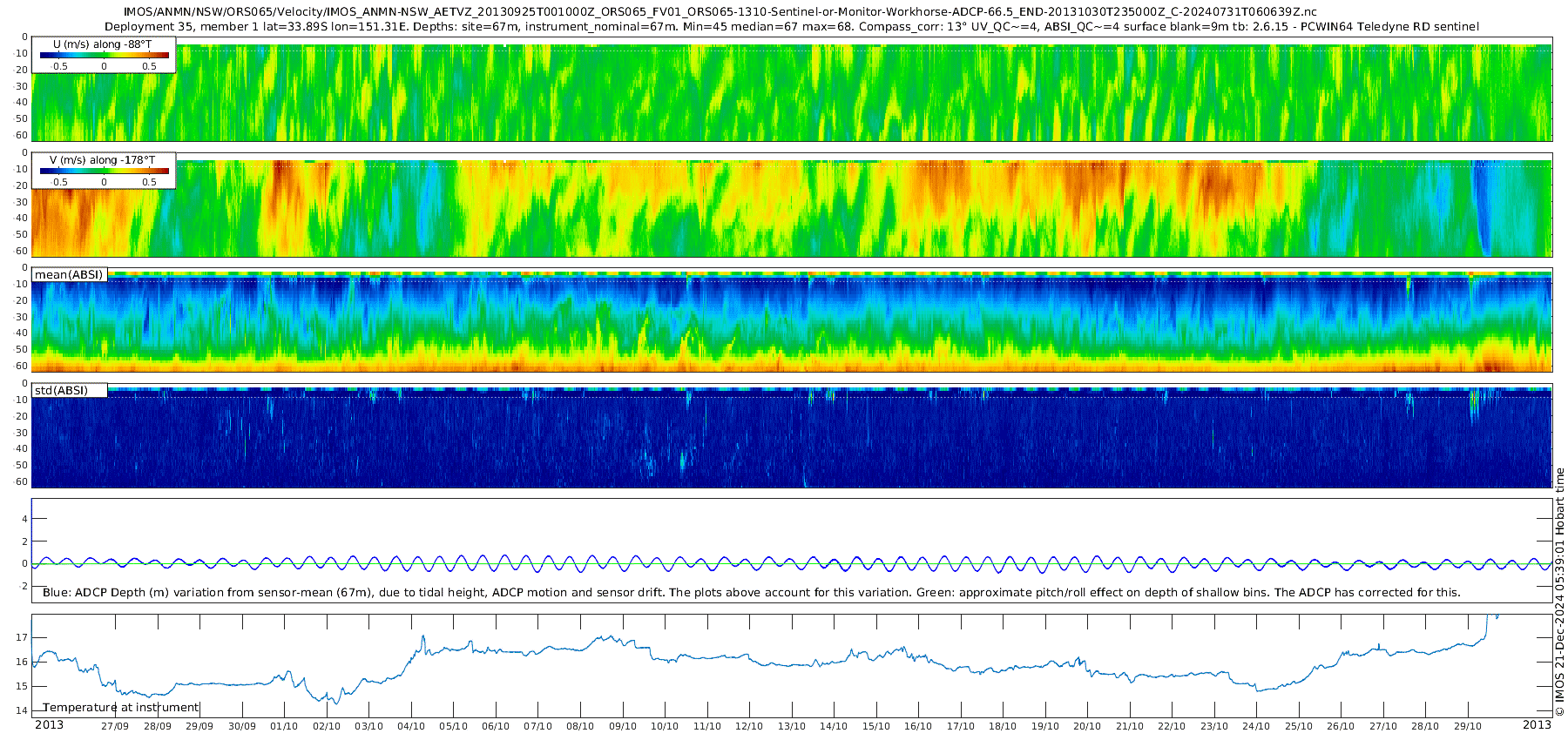
Task: Select the IMOS file path title line
Action: [x=720, y=12]
